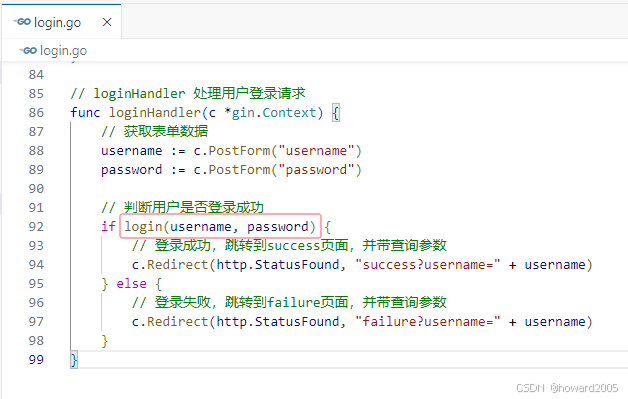The height and width of the screenshot is (399, 628).
Task: Click line number 92 in the gutter
Action: pos(36,227)
